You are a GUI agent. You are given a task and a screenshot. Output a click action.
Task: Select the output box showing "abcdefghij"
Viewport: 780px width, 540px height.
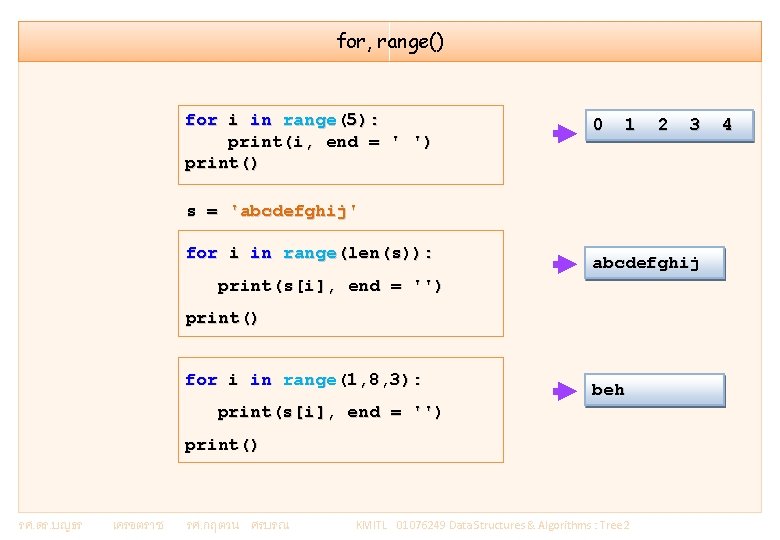pos(655,263)
